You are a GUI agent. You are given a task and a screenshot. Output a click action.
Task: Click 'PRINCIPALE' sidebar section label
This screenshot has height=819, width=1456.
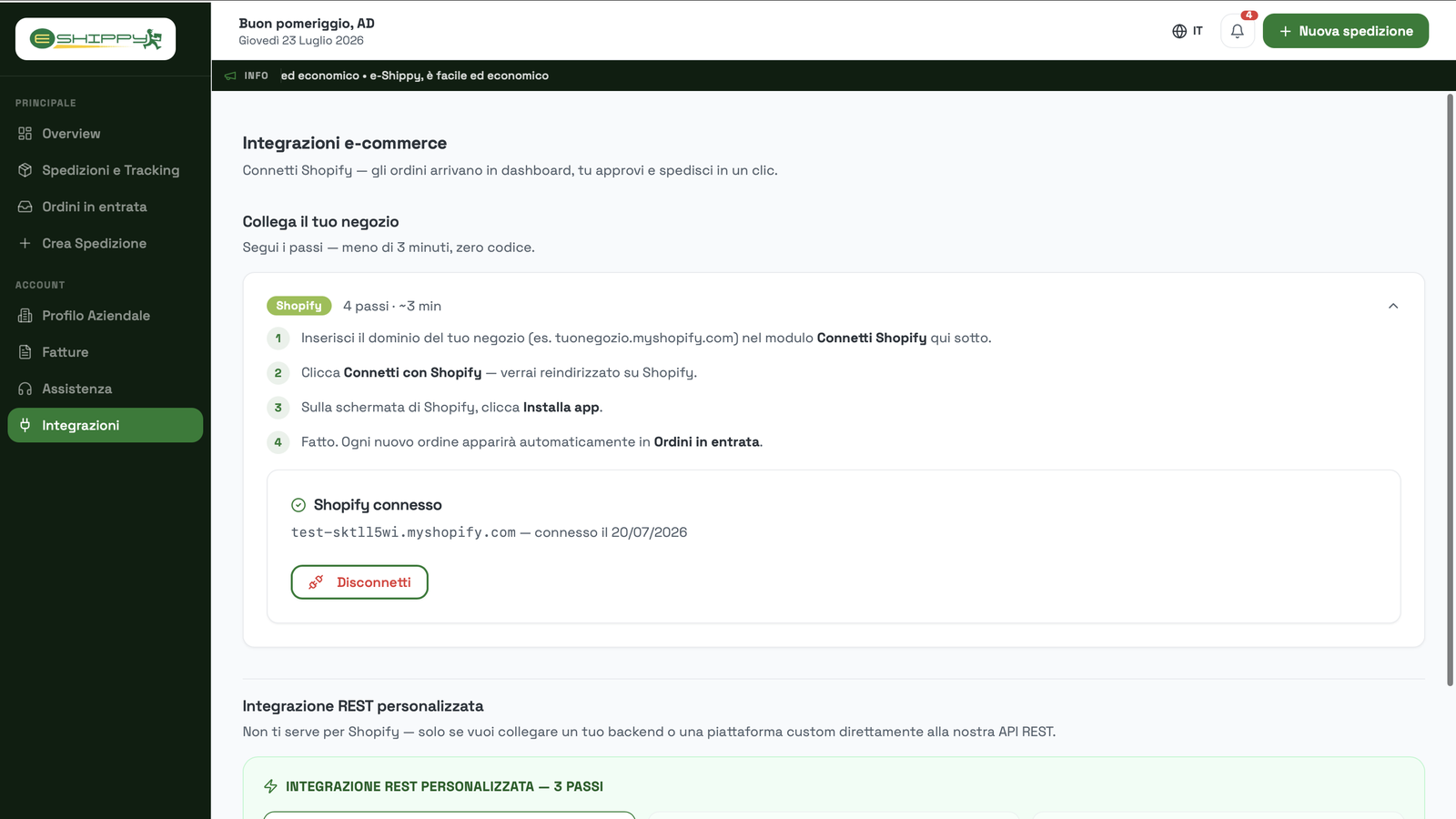coord(45,103)
